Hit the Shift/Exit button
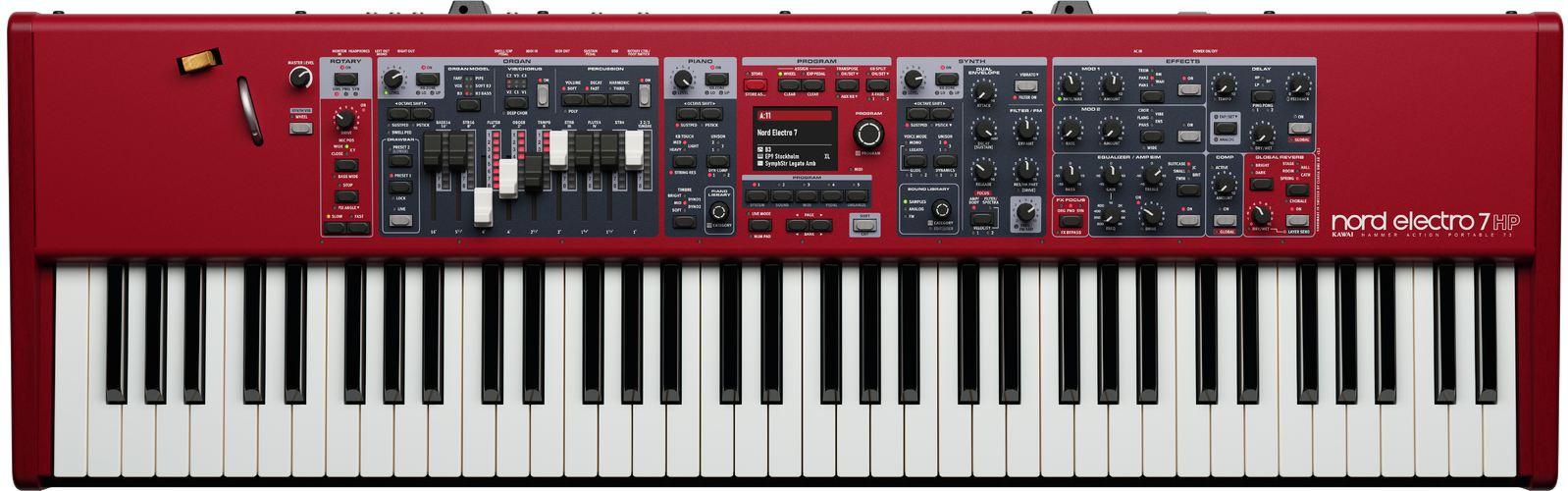 click(x=864, y=225)
